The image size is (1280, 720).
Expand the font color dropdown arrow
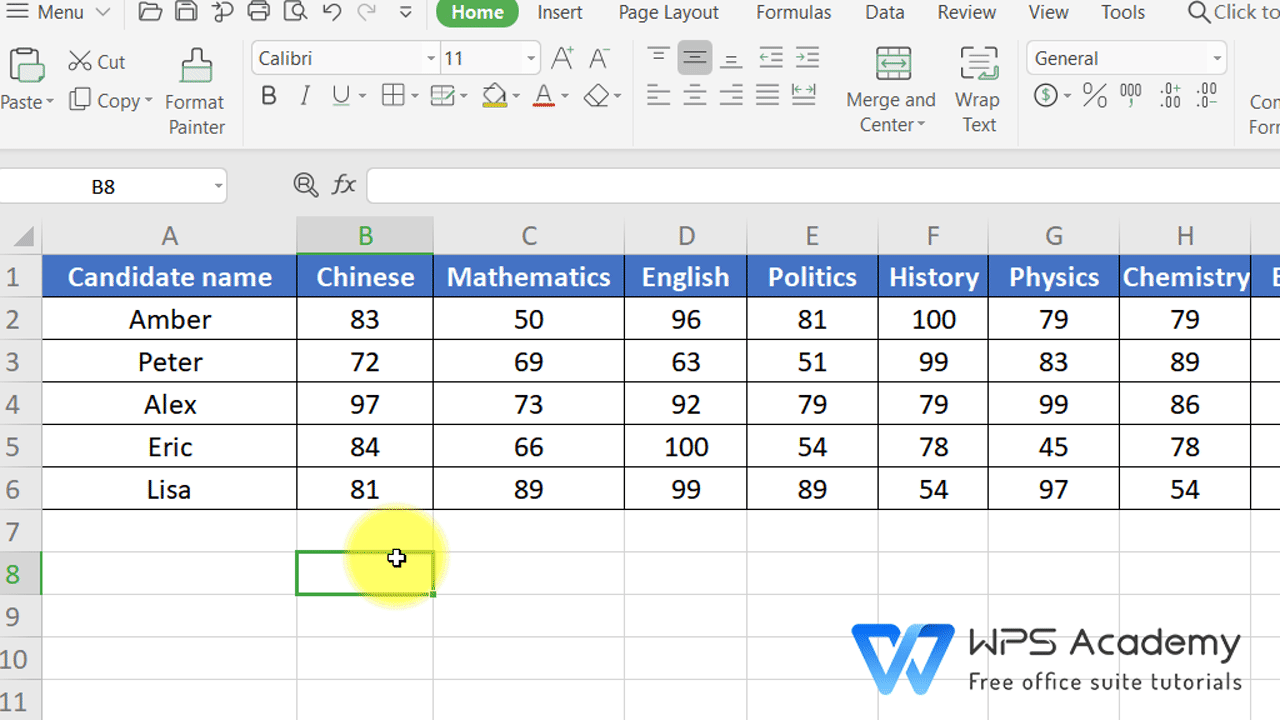coord(565,96)
